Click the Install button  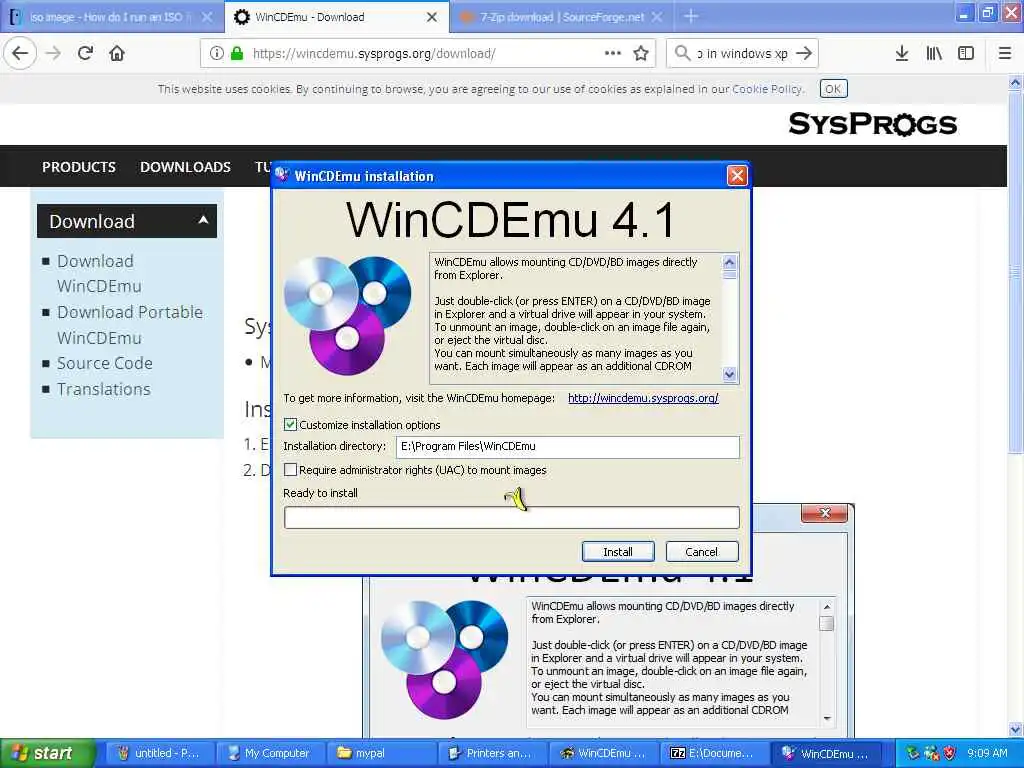coord(618,552)
